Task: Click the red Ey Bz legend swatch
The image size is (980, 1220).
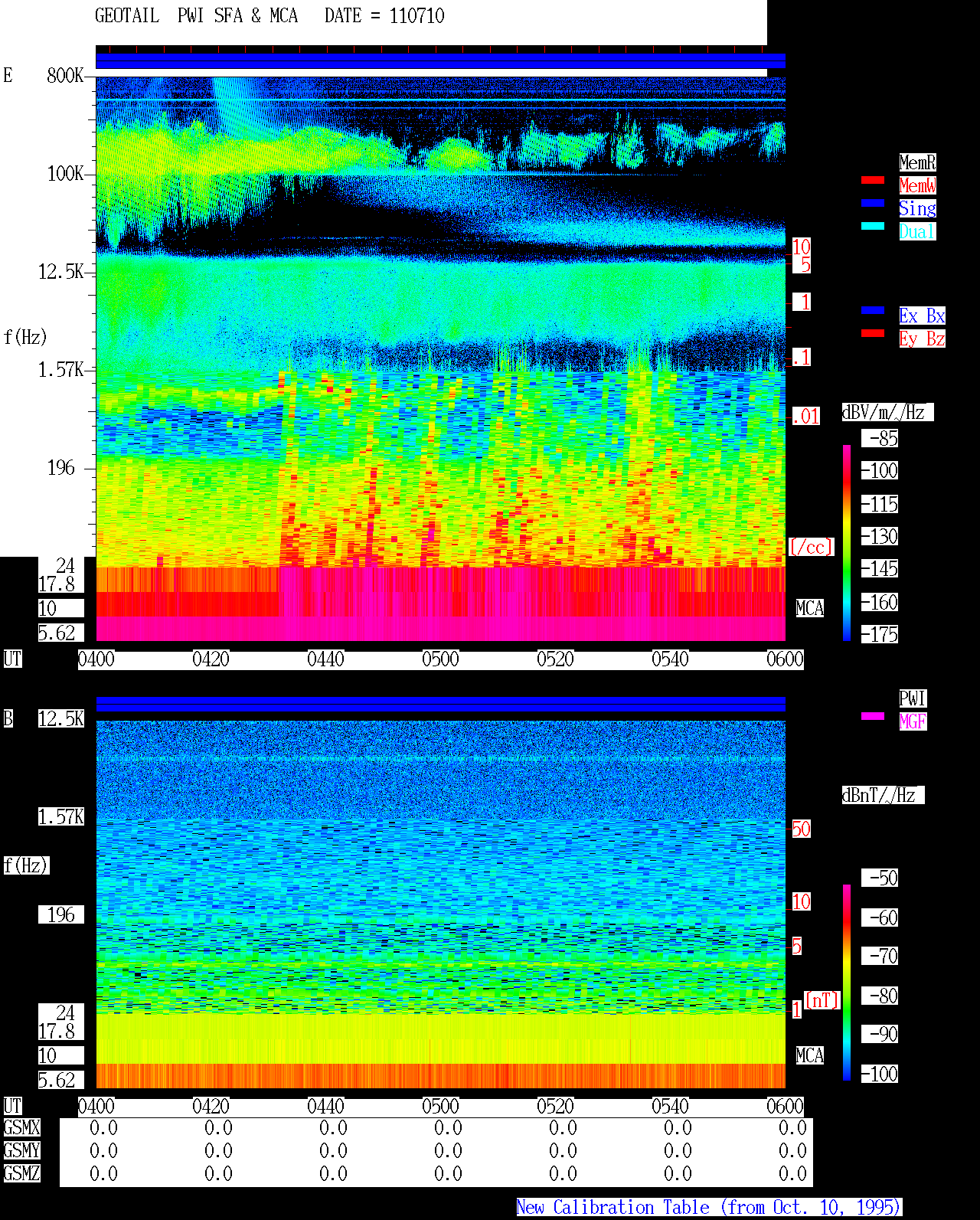Action: click(x=873, y=333)
